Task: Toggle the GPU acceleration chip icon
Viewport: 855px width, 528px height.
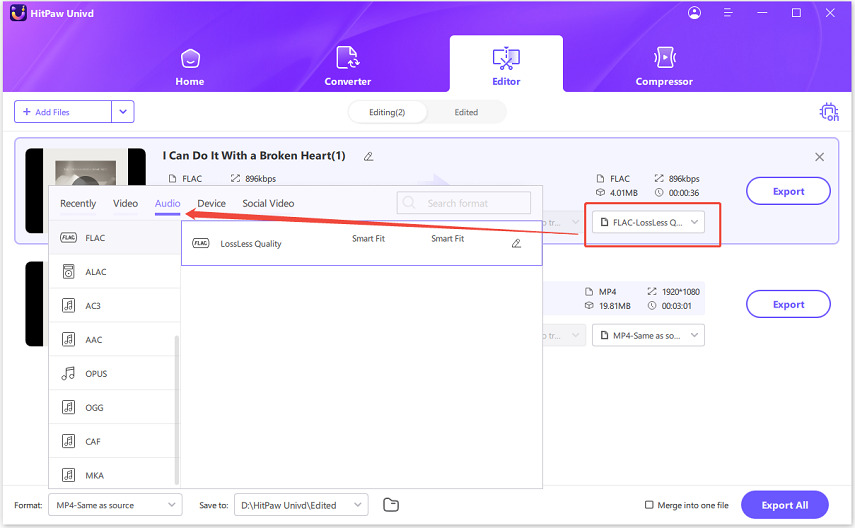Action: (828, 112)
